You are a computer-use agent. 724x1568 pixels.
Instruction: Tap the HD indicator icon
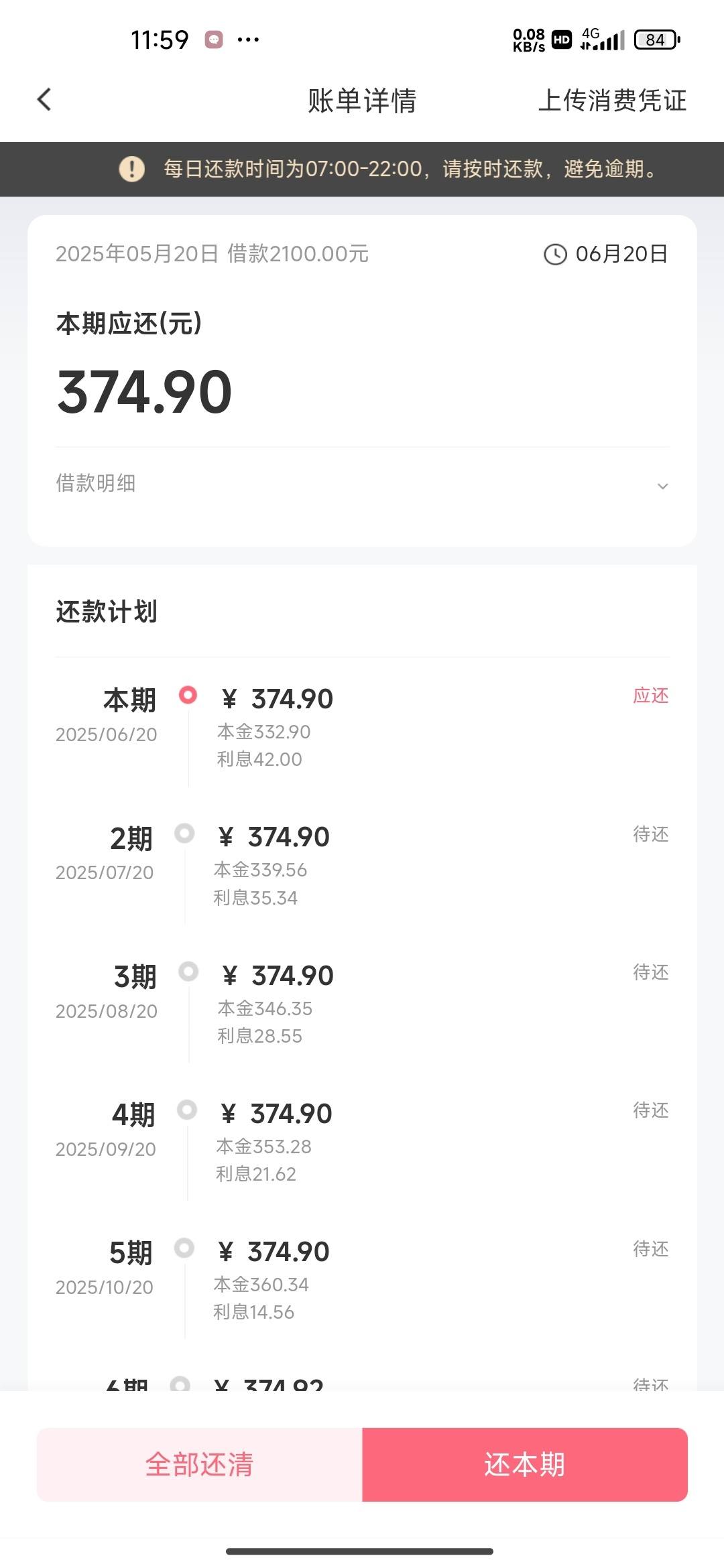(562, 40)
